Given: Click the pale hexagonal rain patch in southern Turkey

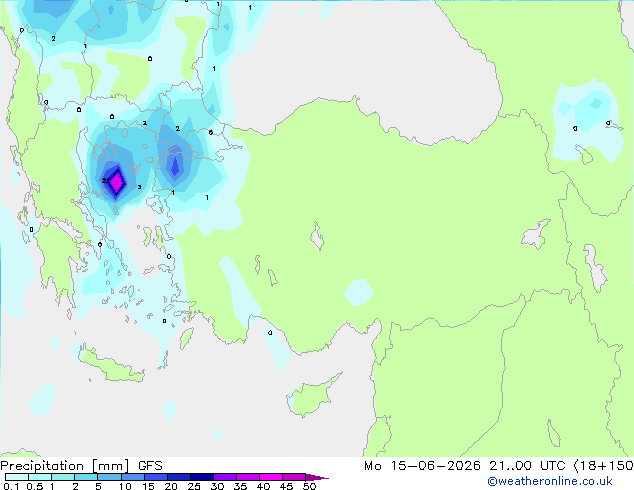Looking at the screenshot, I should [x=358, y=292].
